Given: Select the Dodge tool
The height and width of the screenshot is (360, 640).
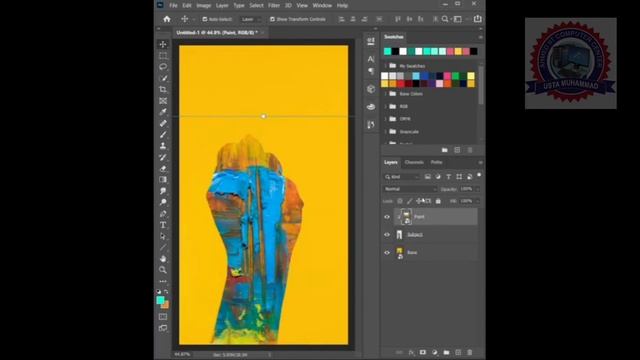Looking at the screenshot, I should click(163, 202).
